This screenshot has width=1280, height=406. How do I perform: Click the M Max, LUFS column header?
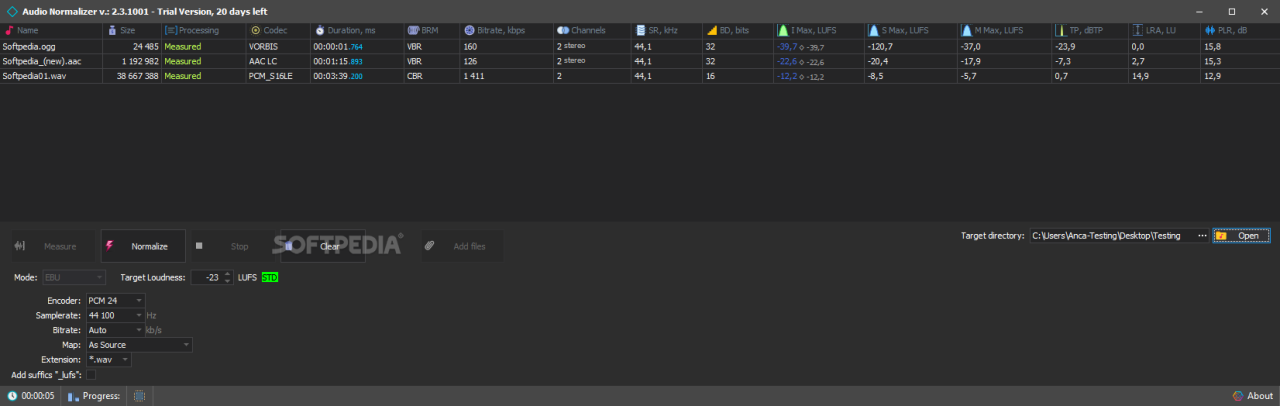pos(1004,31)
